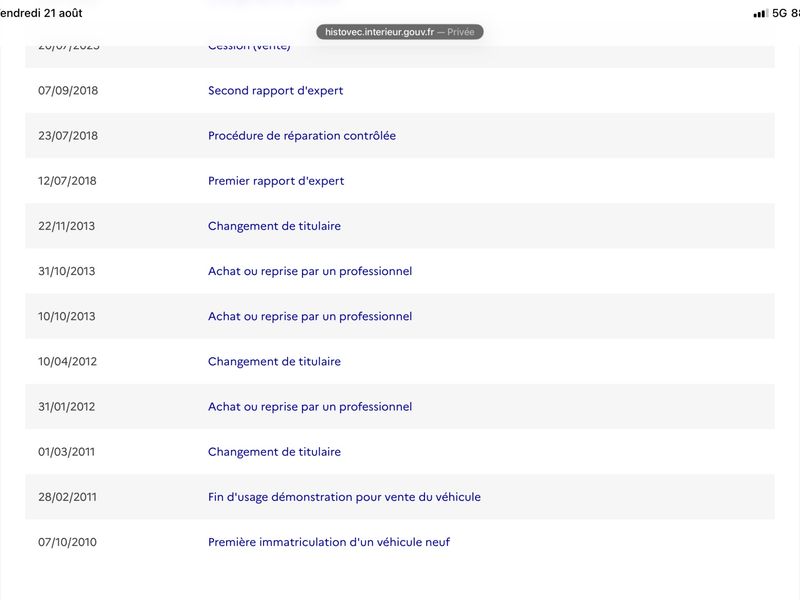Open 'Procédure de réparation contrôlée' entry
The width and height of the screenshot is (800, 600).
coord(302,136)
